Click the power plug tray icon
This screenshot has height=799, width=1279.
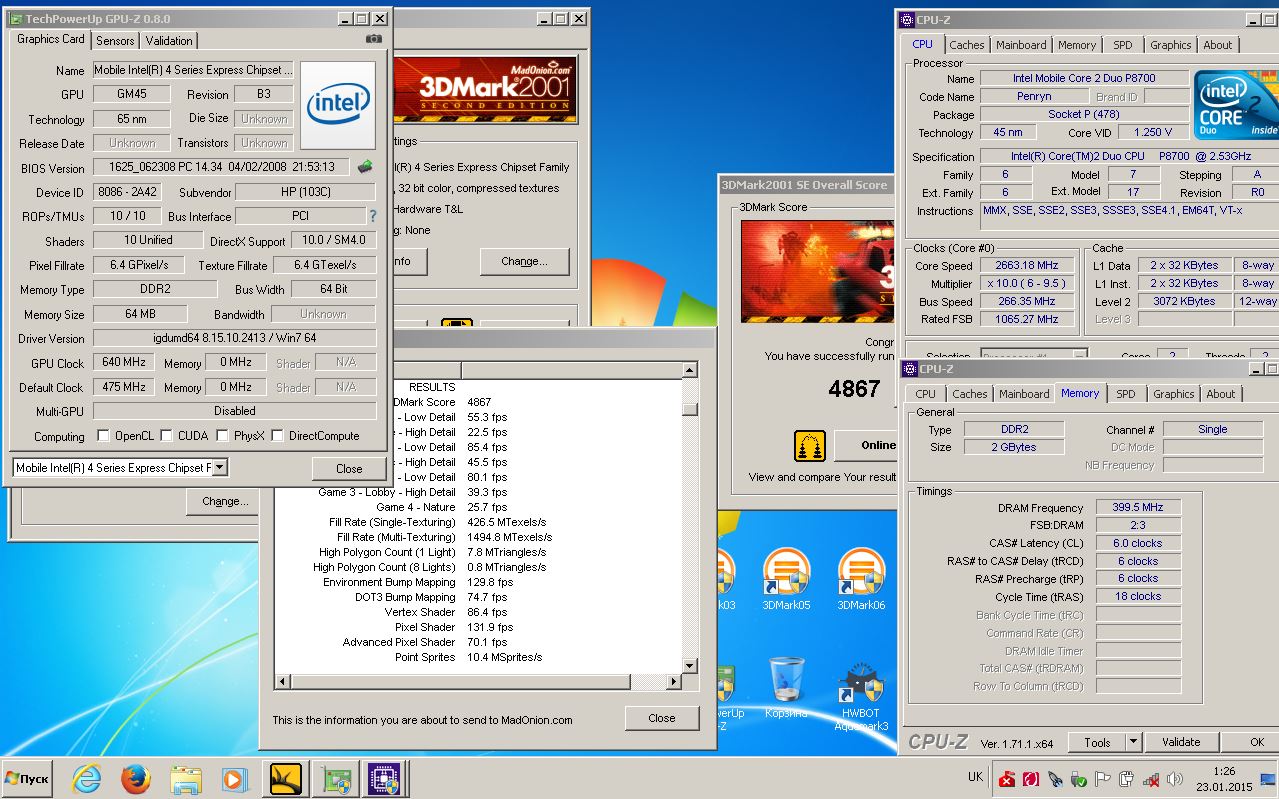tap(1127, 779)
